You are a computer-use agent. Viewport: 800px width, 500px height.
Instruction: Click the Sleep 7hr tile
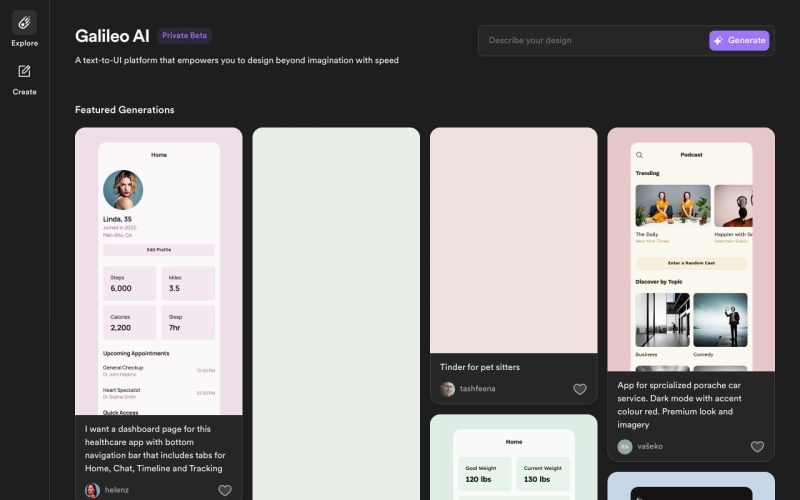coord(188,322)
